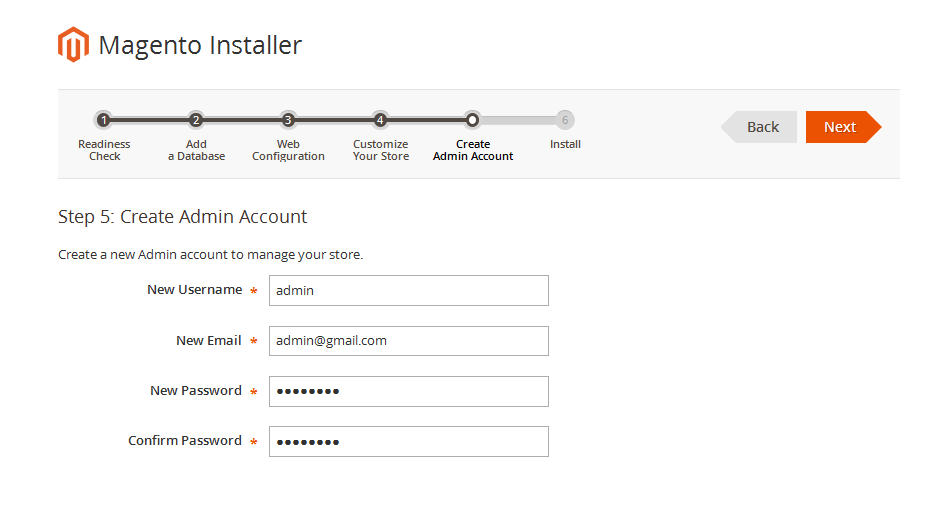This screenshot has width=946, height=515.
Task: Open the Readiness Check step label
Action: 104,150
